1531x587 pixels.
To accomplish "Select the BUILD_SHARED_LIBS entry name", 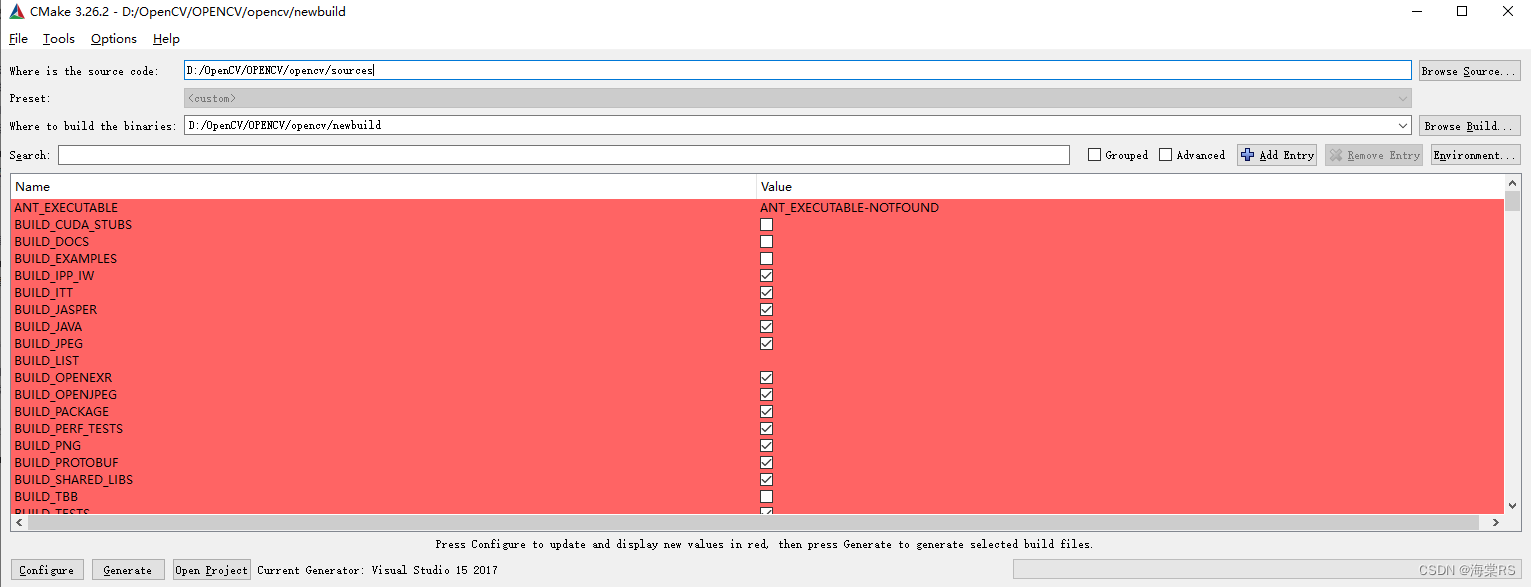I will click(x=73, y=480).
